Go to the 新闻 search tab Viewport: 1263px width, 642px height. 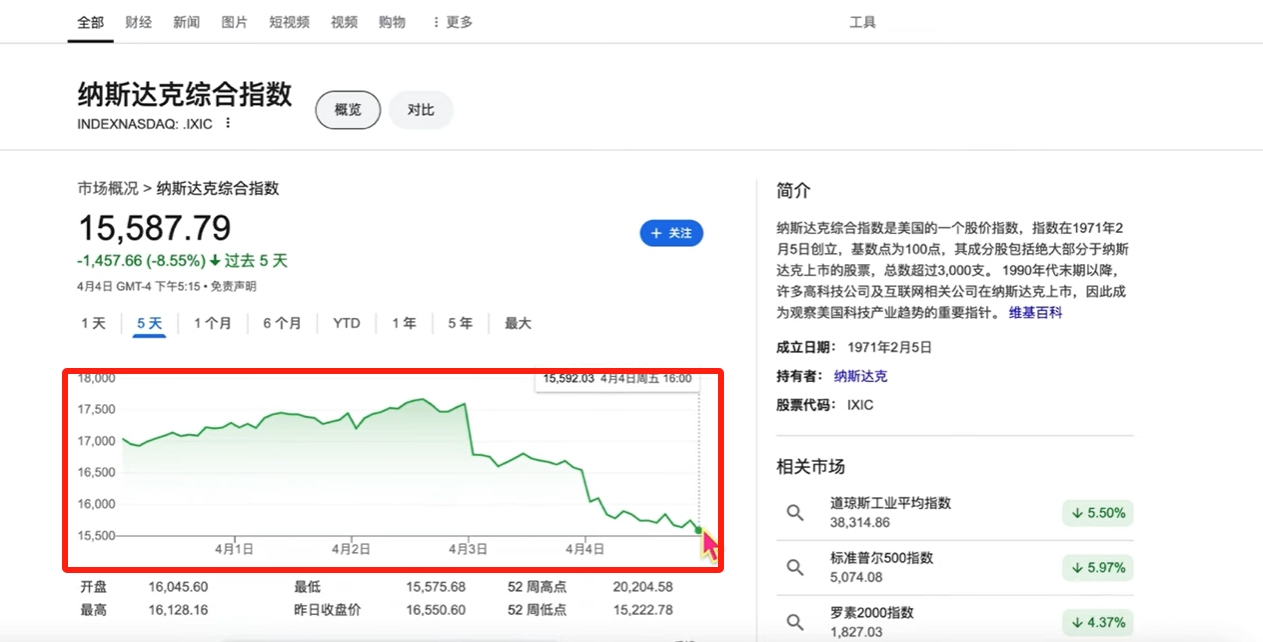tap(186, 22)
